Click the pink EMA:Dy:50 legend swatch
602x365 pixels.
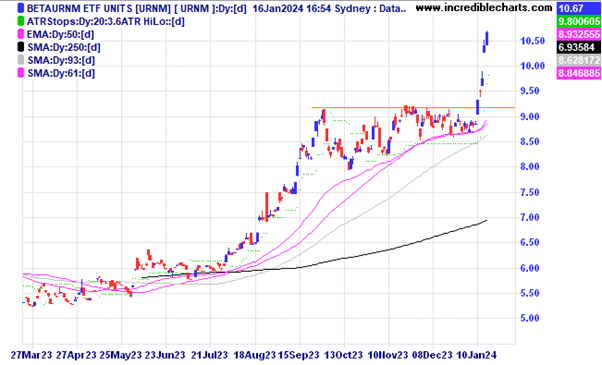click(x=21, y=35)
